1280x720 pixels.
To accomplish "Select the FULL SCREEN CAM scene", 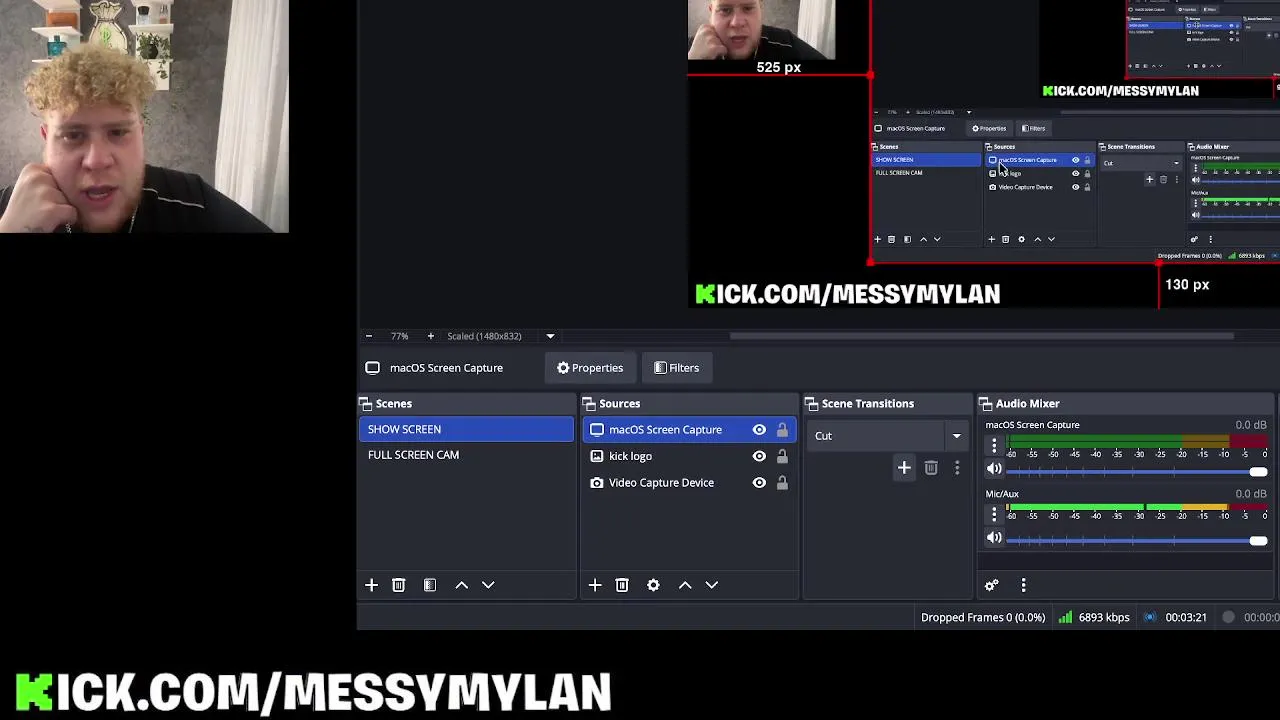I will click(x=466, y=455).
